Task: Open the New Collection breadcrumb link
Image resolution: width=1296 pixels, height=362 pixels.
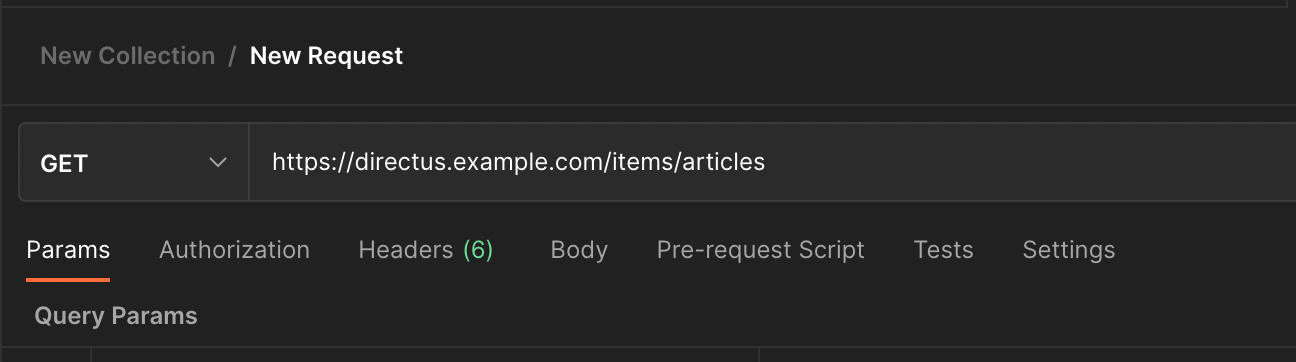Action: point(127,56)
